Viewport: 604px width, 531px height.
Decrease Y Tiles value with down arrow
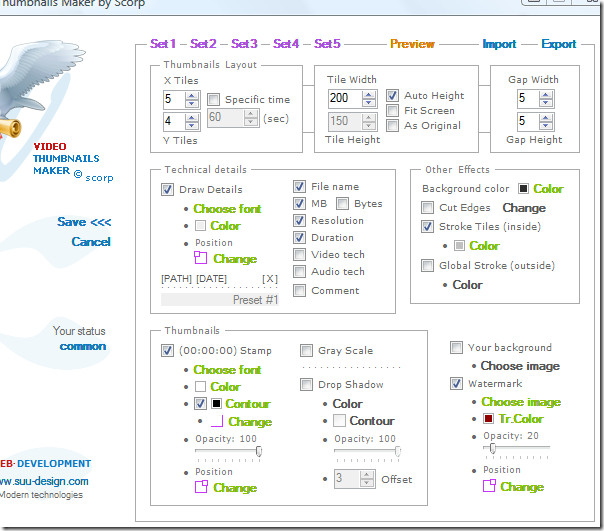[x=192, y=126]
